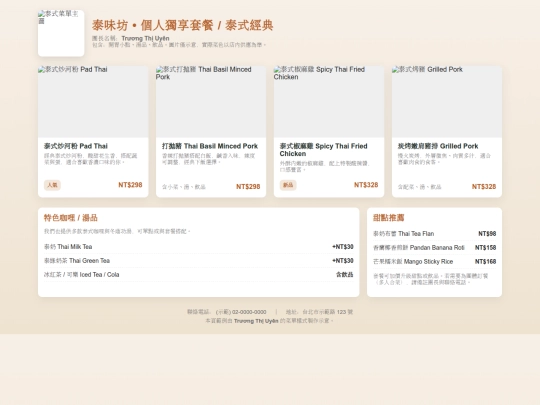Click the popular tag on Pad Thai card
The width and height of the screenshot is (540, 405).
click(52, 185)
